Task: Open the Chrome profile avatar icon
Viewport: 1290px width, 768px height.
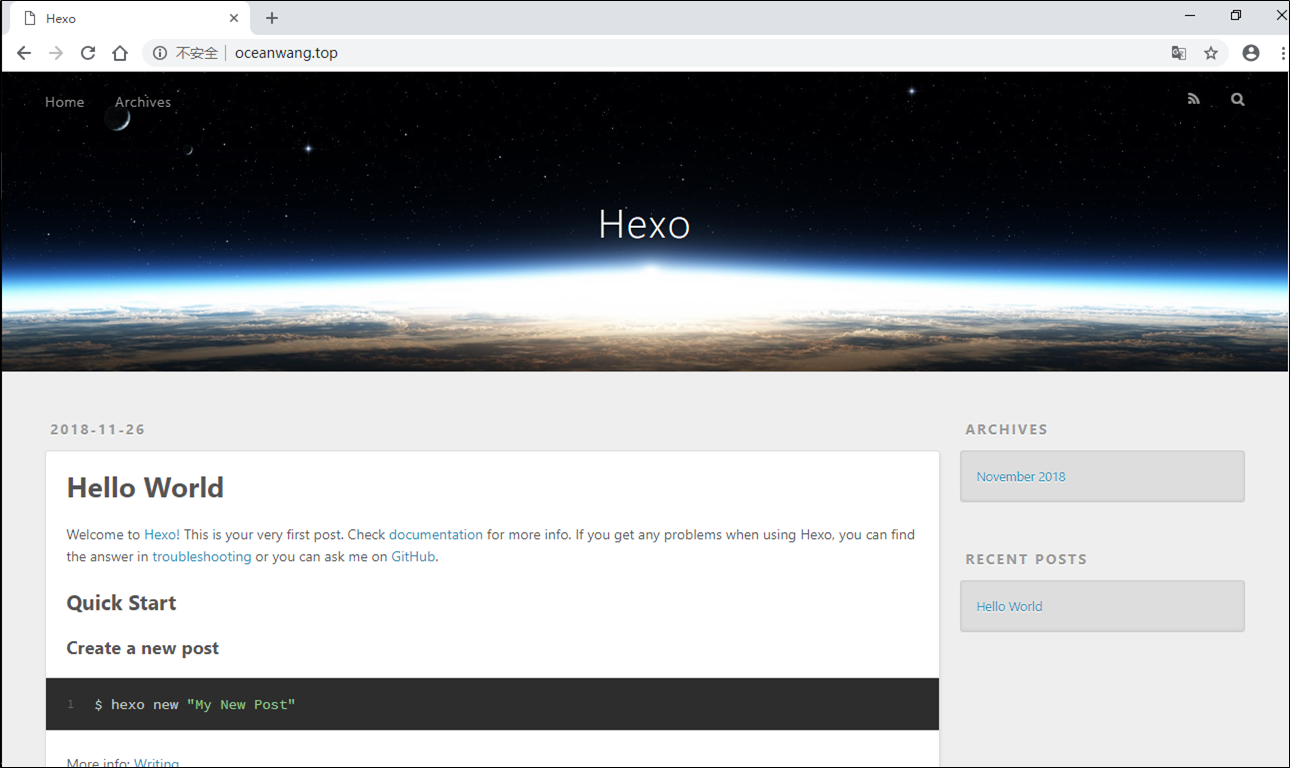Action: [1251, 53]
